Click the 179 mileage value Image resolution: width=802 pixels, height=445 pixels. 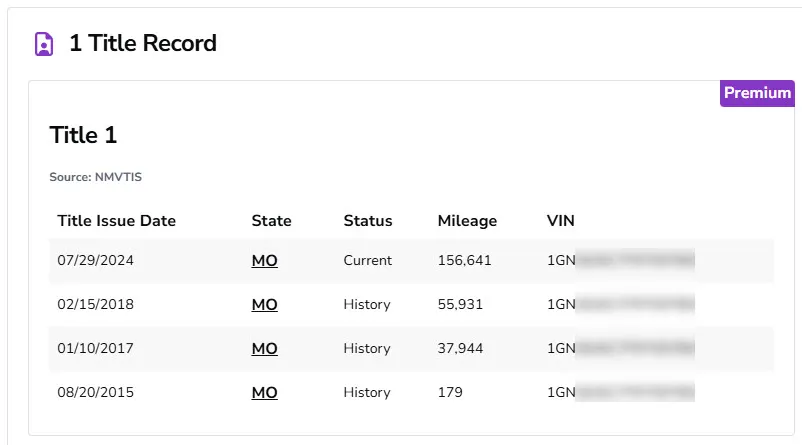[x=450, y=392]
